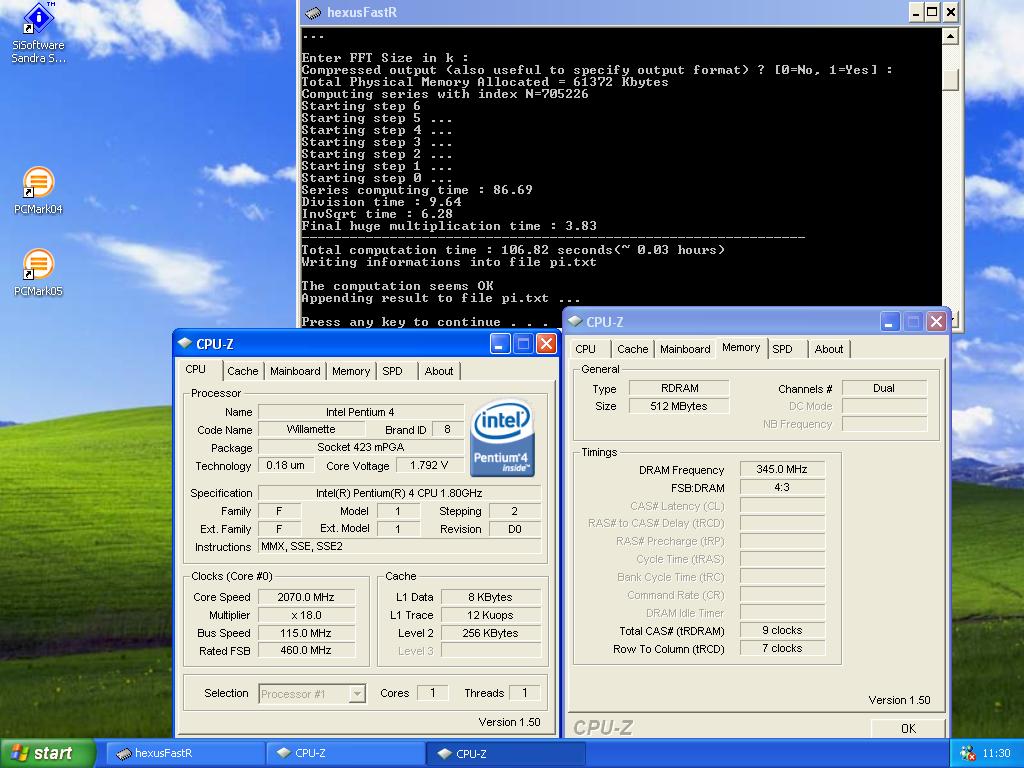Click the Core Voltage 1.792 V value

pyautogui.click(x=429, y=465)
